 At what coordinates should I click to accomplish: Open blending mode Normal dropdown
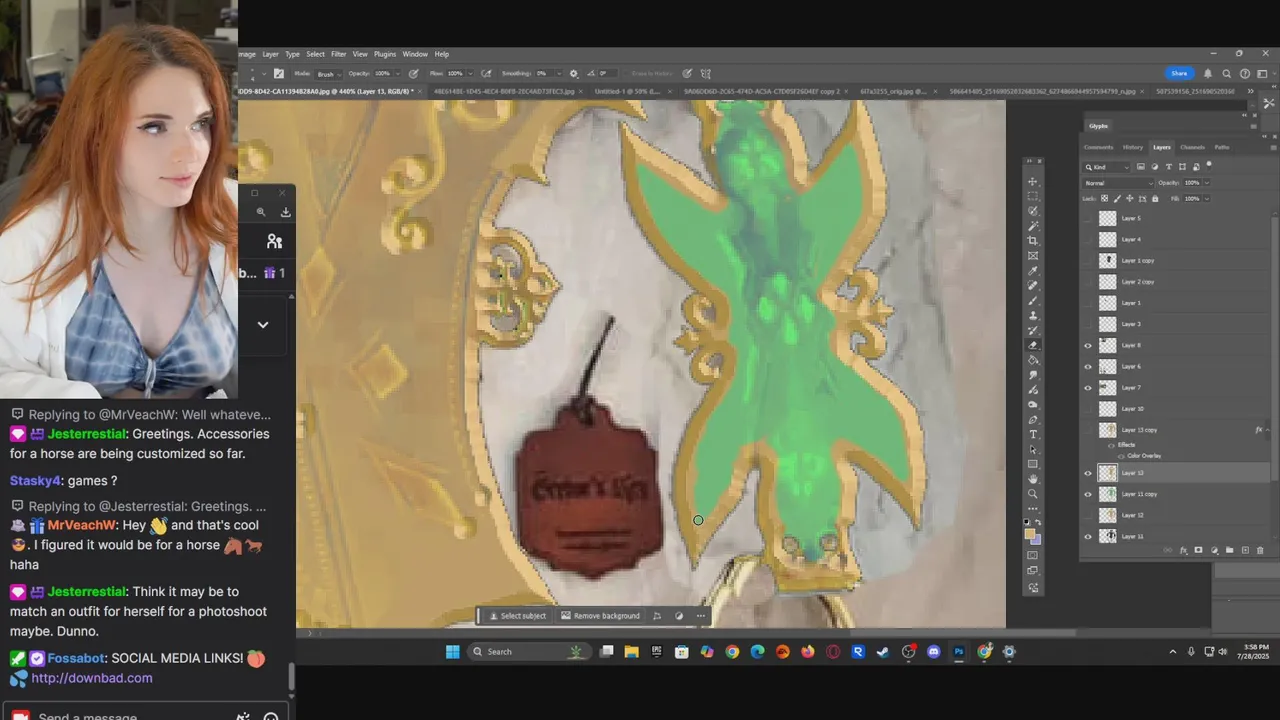pyautogui.click(x=1117, y=183)
